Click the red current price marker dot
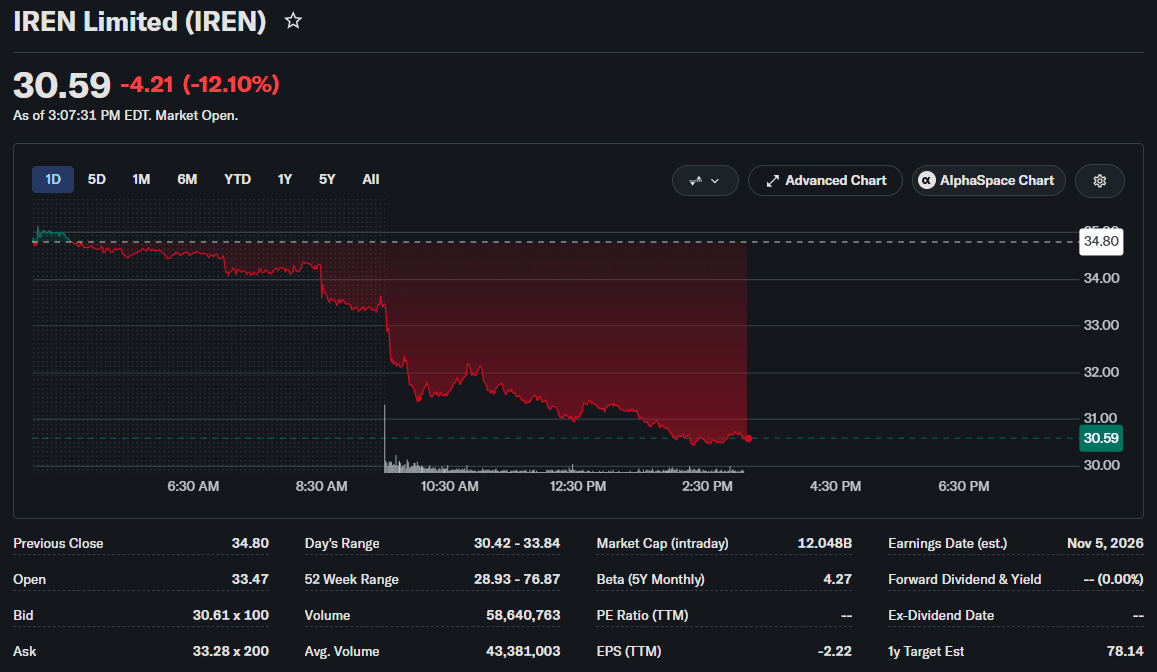 (748, 438)
